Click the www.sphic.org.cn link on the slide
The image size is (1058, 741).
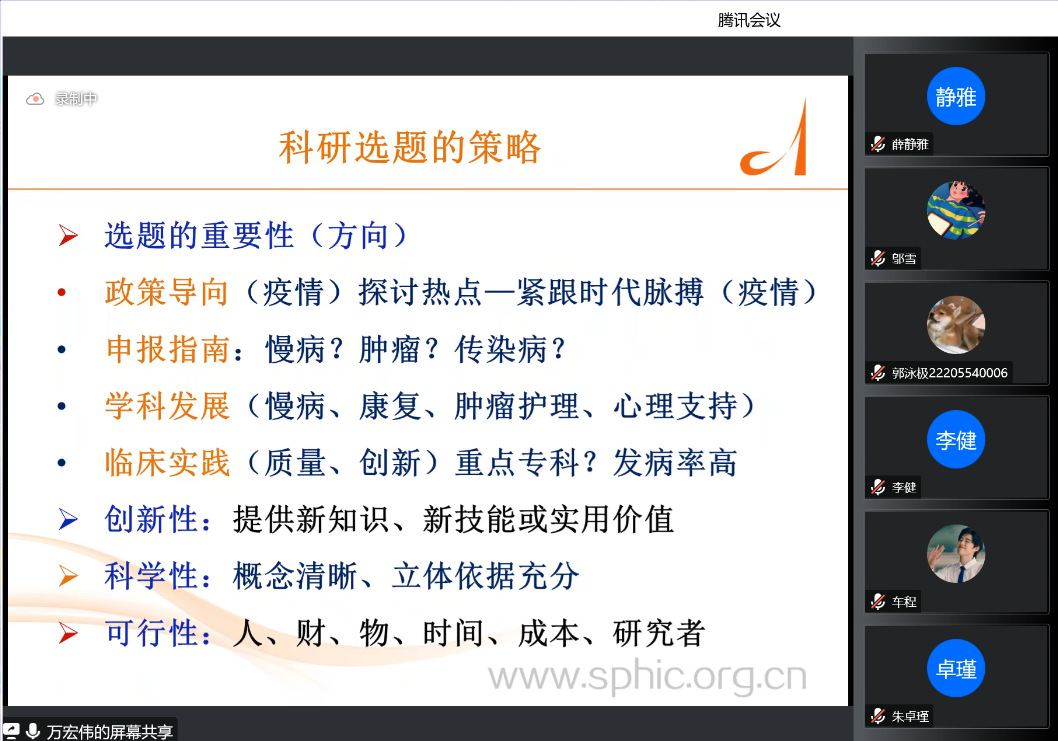tap(647, 677)
